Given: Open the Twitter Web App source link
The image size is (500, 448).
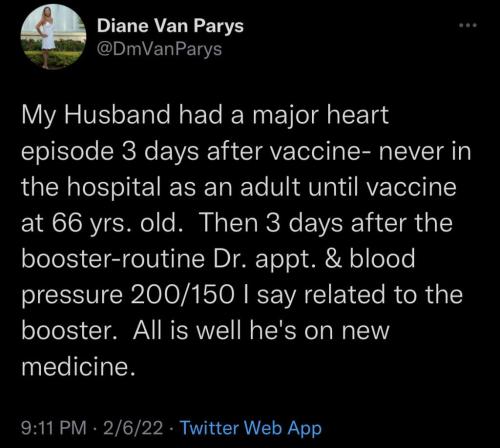Looking at the screenshot, I should click(251, 428).
